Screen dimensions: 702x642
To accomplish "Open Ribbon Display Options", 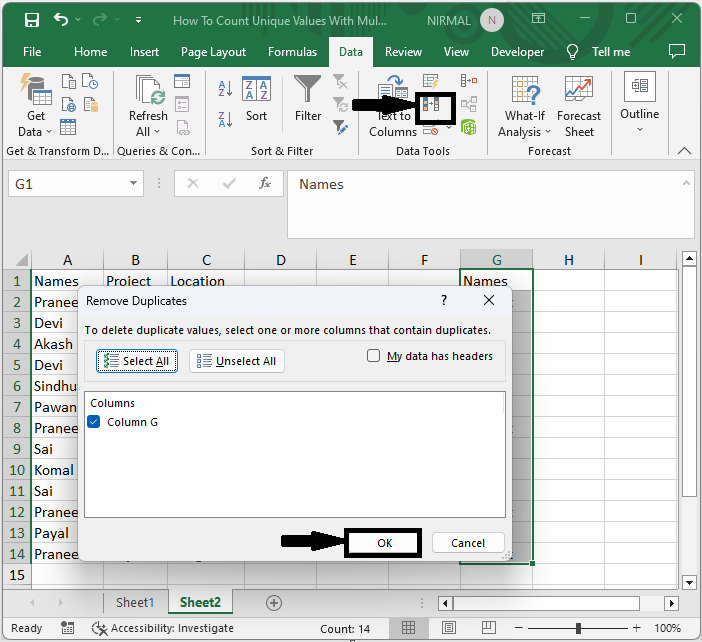I will pos(538,18).
